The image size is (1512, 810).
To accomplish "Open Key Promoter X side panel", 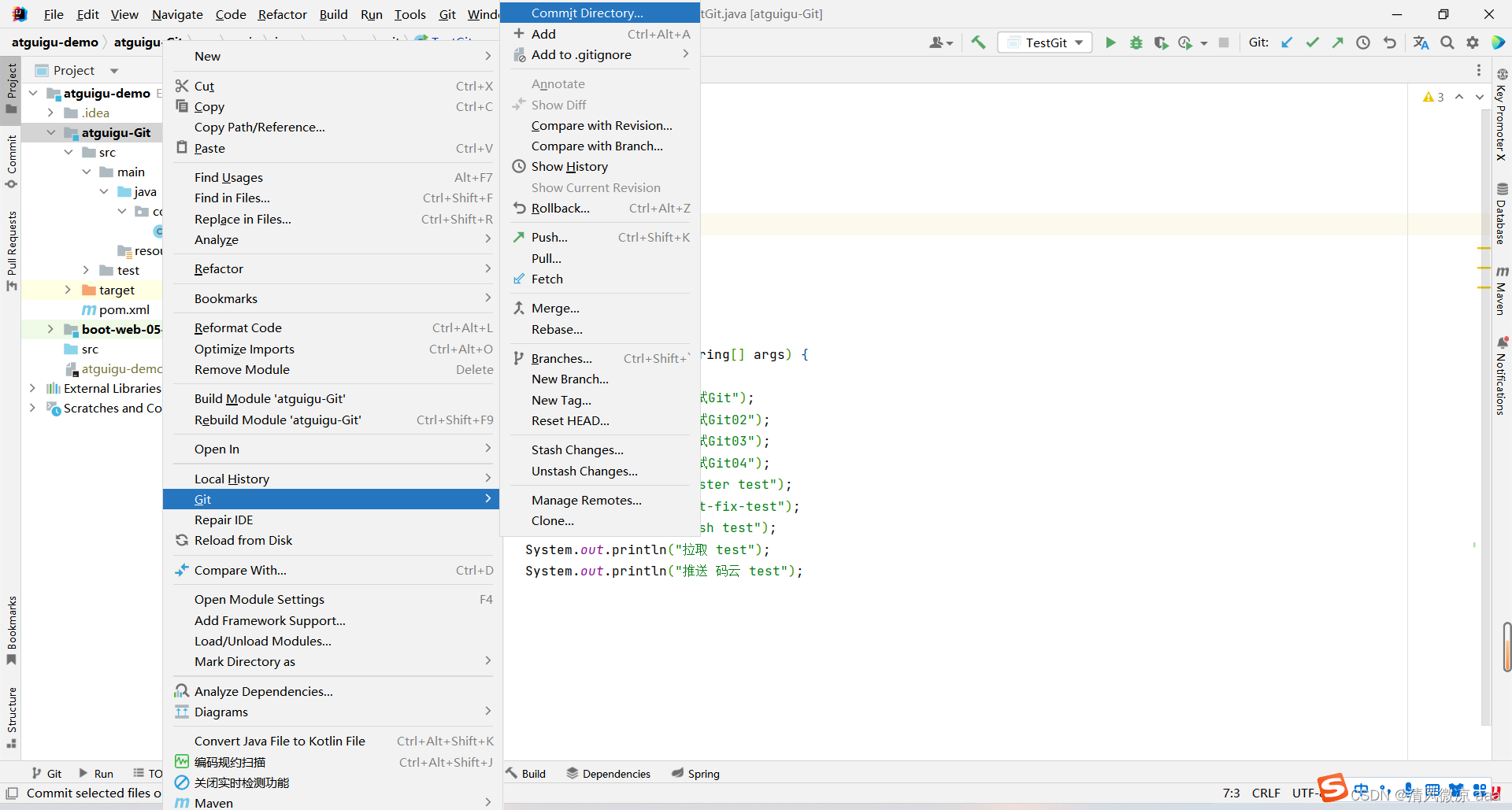I will tap(1502, 115).
